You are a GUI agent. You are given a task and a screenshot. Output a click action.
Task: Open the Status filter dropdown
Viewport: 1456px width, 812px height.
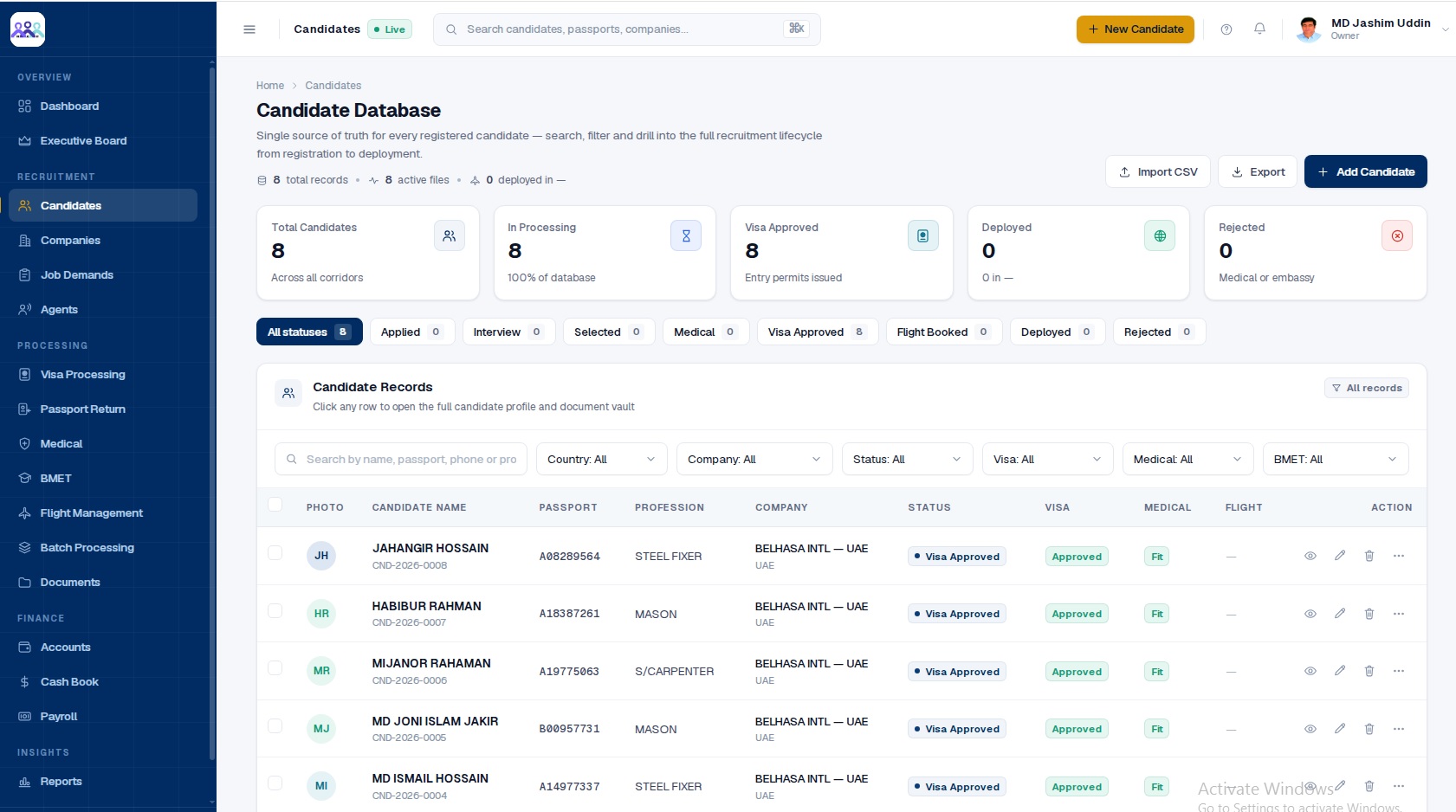(x=908, y=459)
